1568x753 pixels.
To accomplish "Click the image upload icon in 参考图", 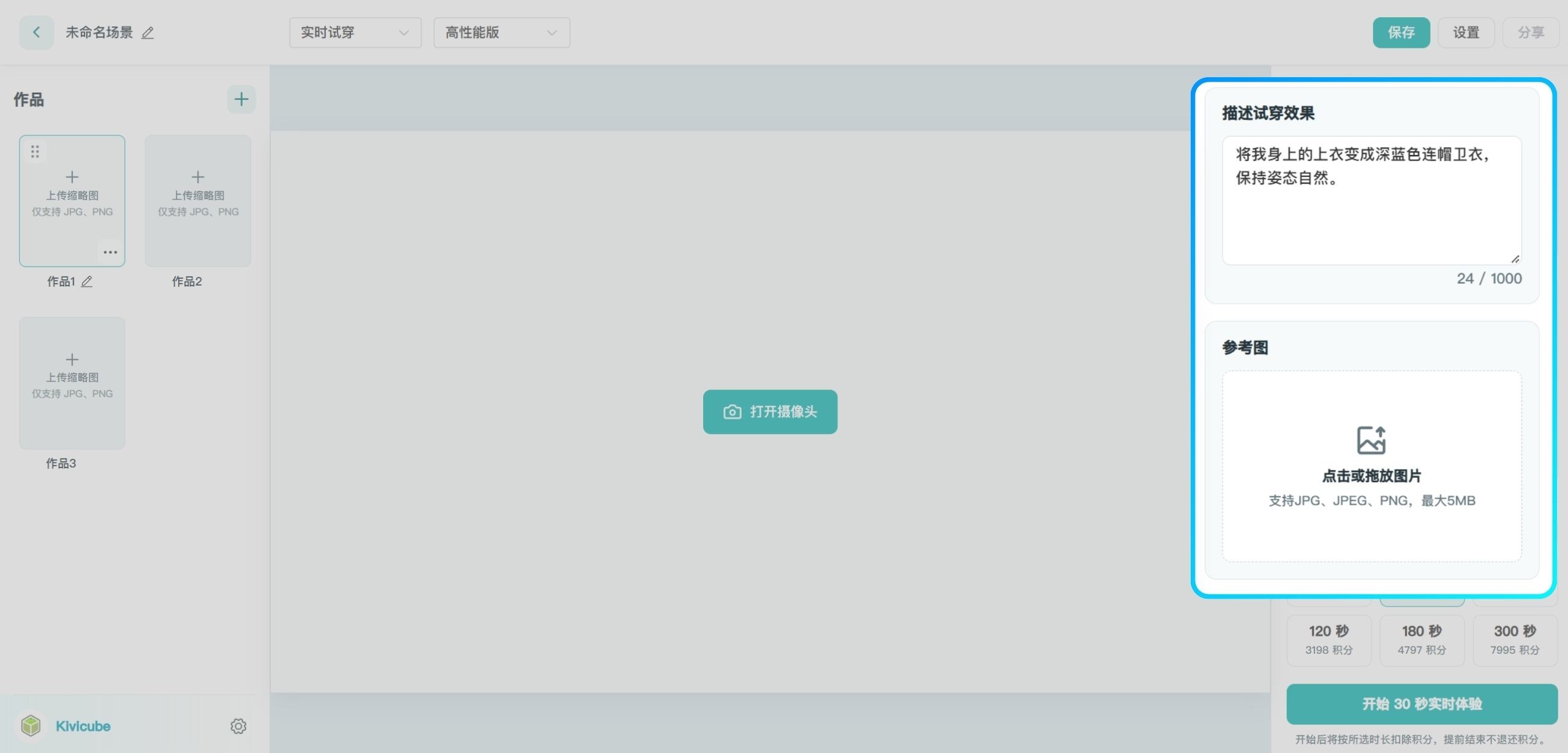I will click(1371, 440).
